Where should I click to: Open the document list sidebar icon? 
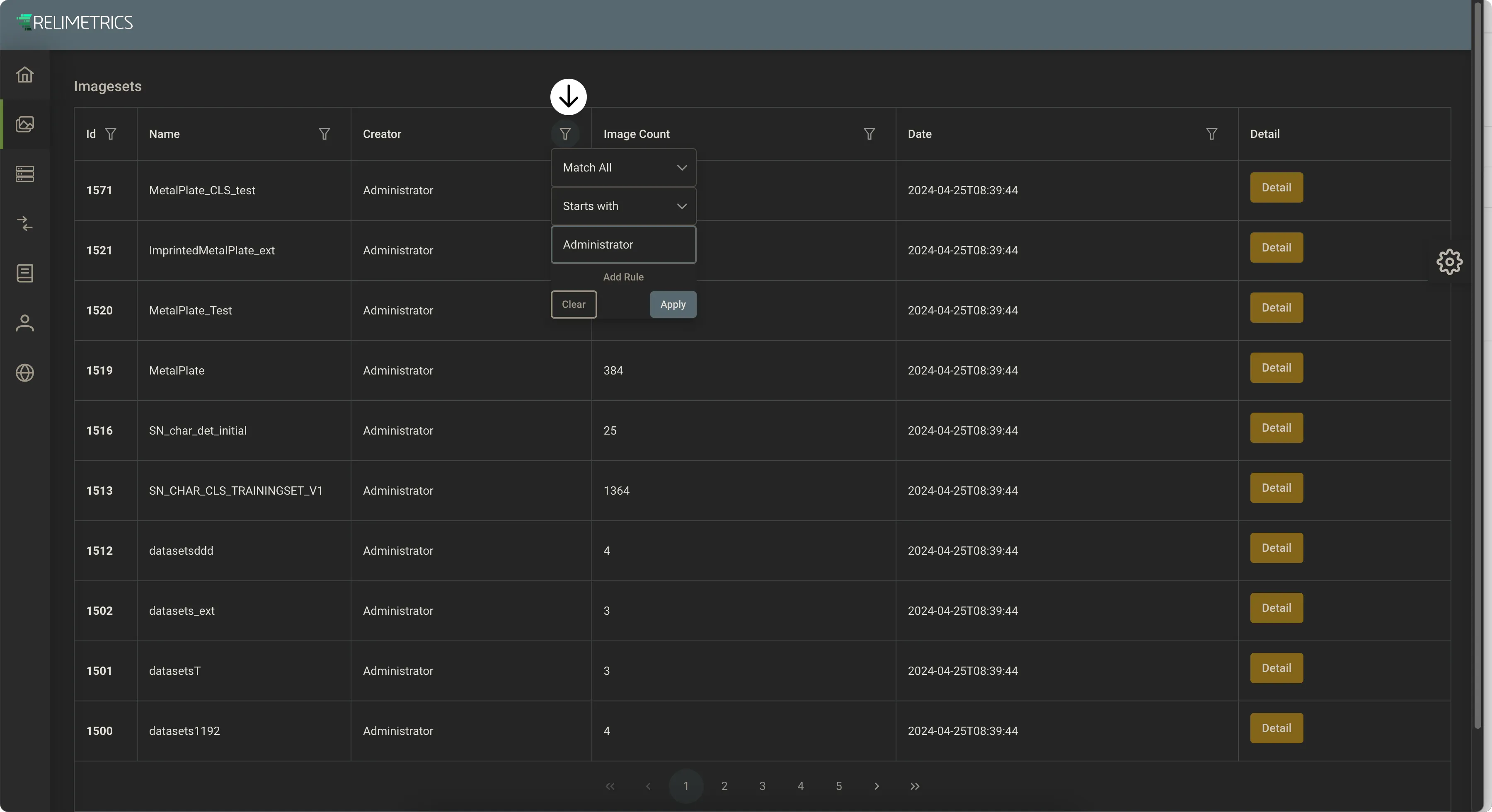pyautogui.click(x=25, y=273)
